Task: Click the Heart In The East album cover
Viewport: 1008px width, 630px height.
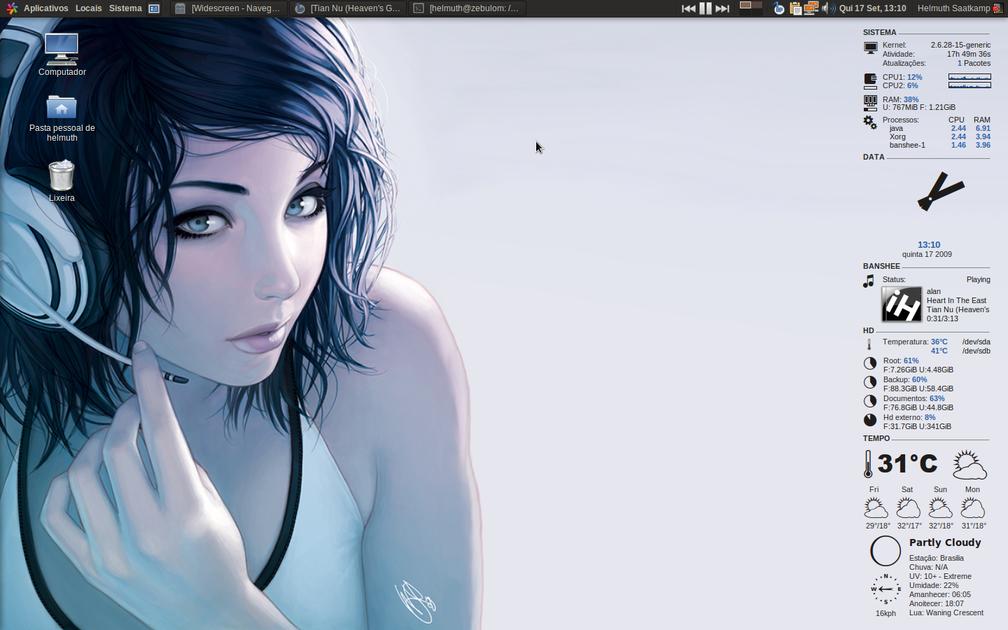Action: click(x=901, y=304)
